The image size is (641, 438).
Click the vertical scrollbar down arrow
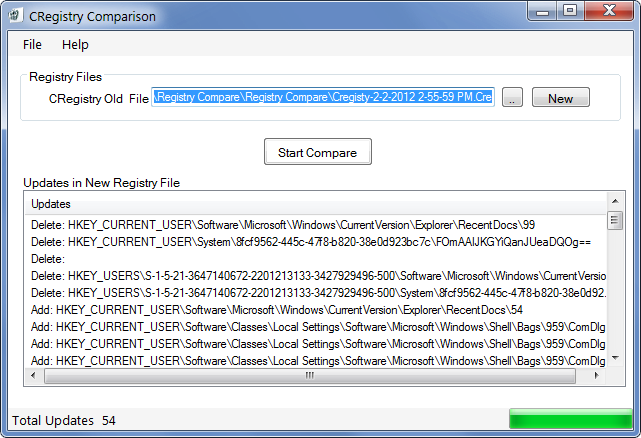[615, 358]
